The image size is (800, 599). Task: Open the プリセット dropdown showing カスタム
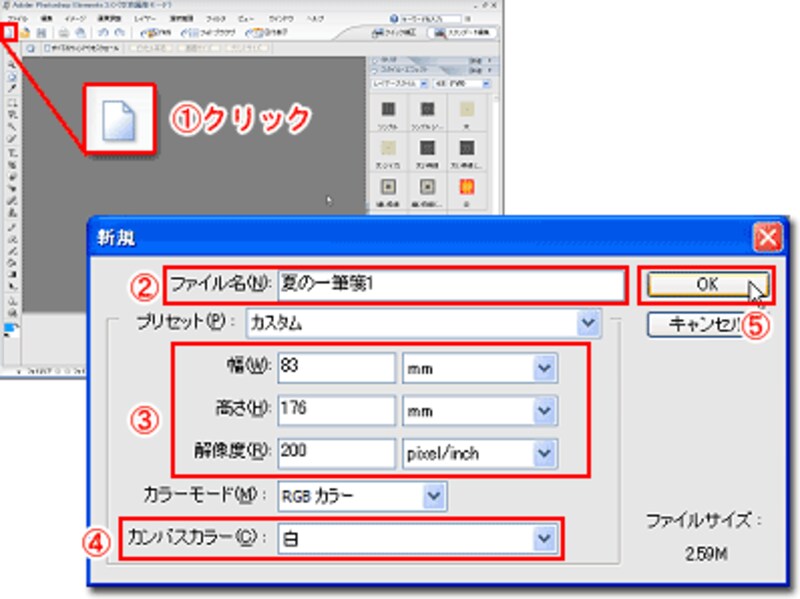click(x=586, y=323)
